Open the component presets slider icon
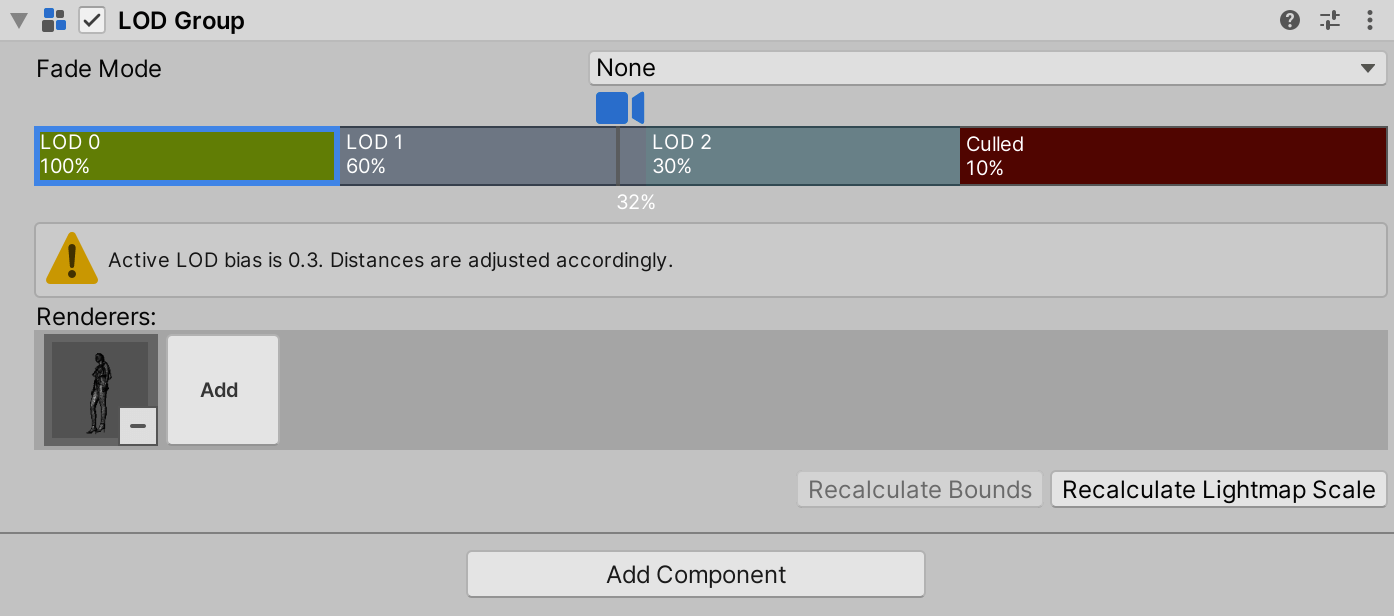 point(1329,20)
